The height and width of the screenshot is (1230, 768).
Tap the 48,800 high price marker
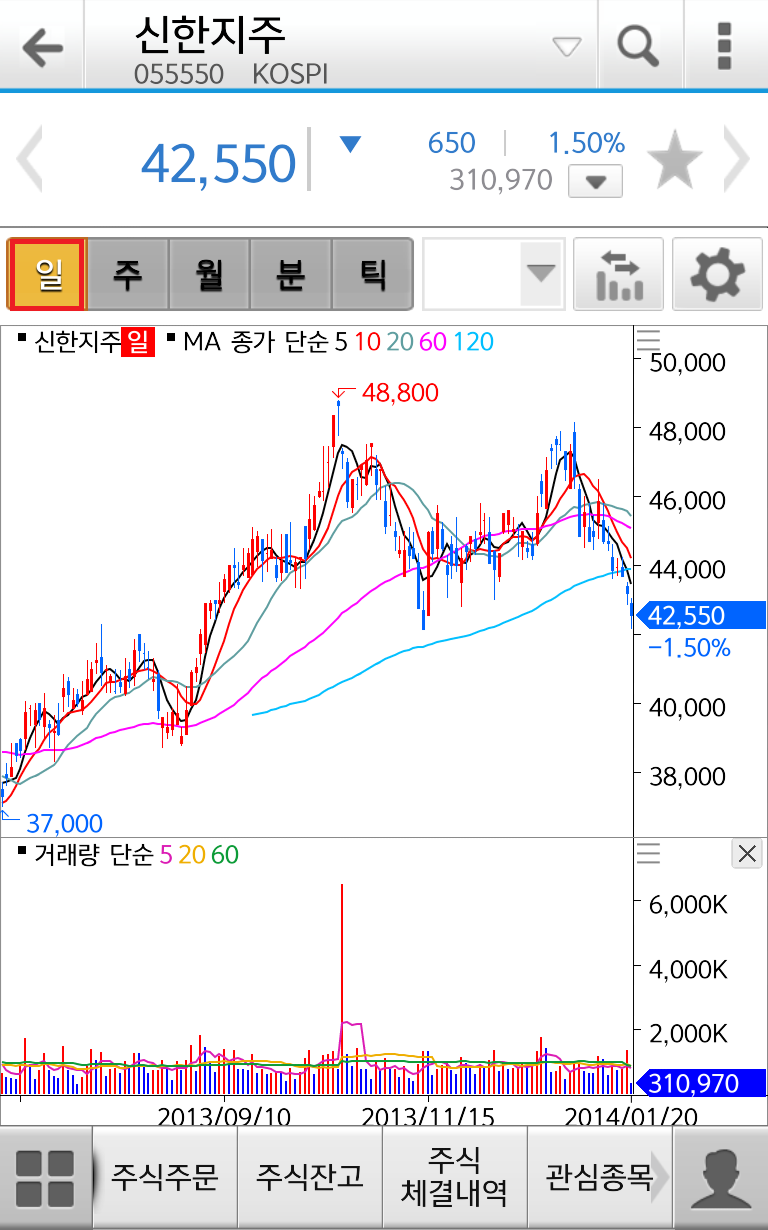pos(400,393)
